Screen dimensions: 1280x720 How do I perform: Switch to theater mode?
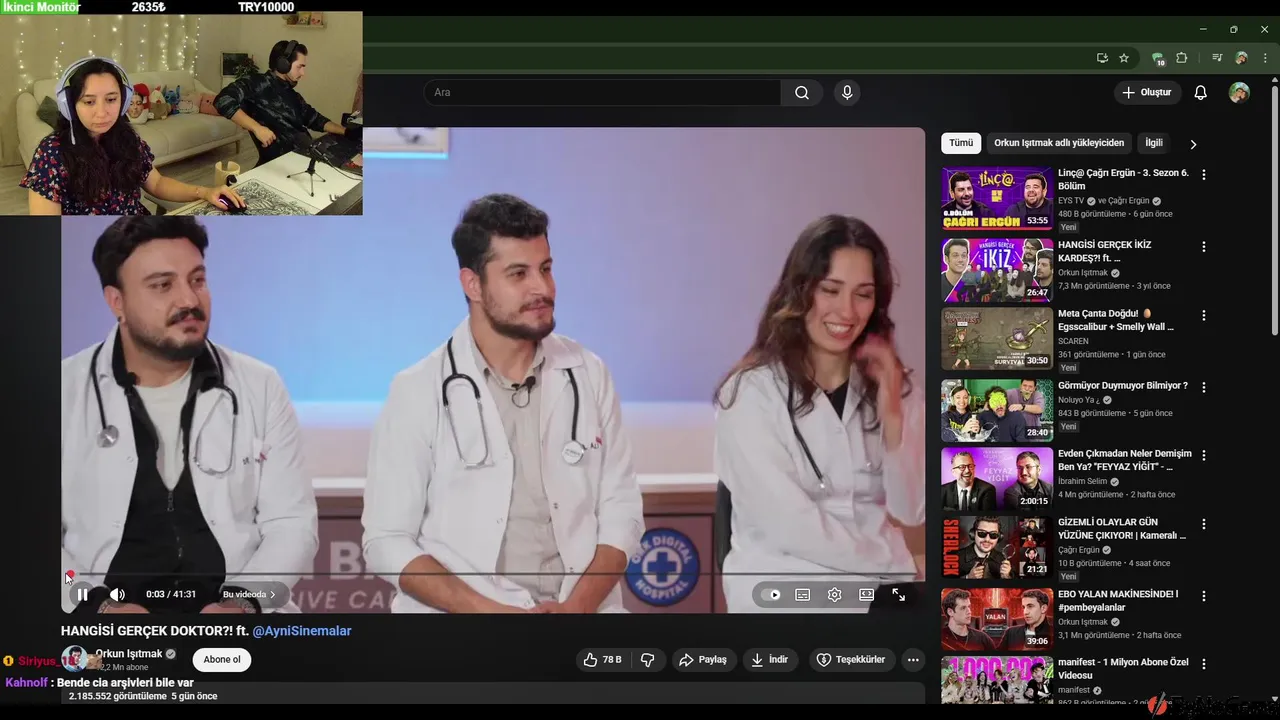(x=866, y=594)
